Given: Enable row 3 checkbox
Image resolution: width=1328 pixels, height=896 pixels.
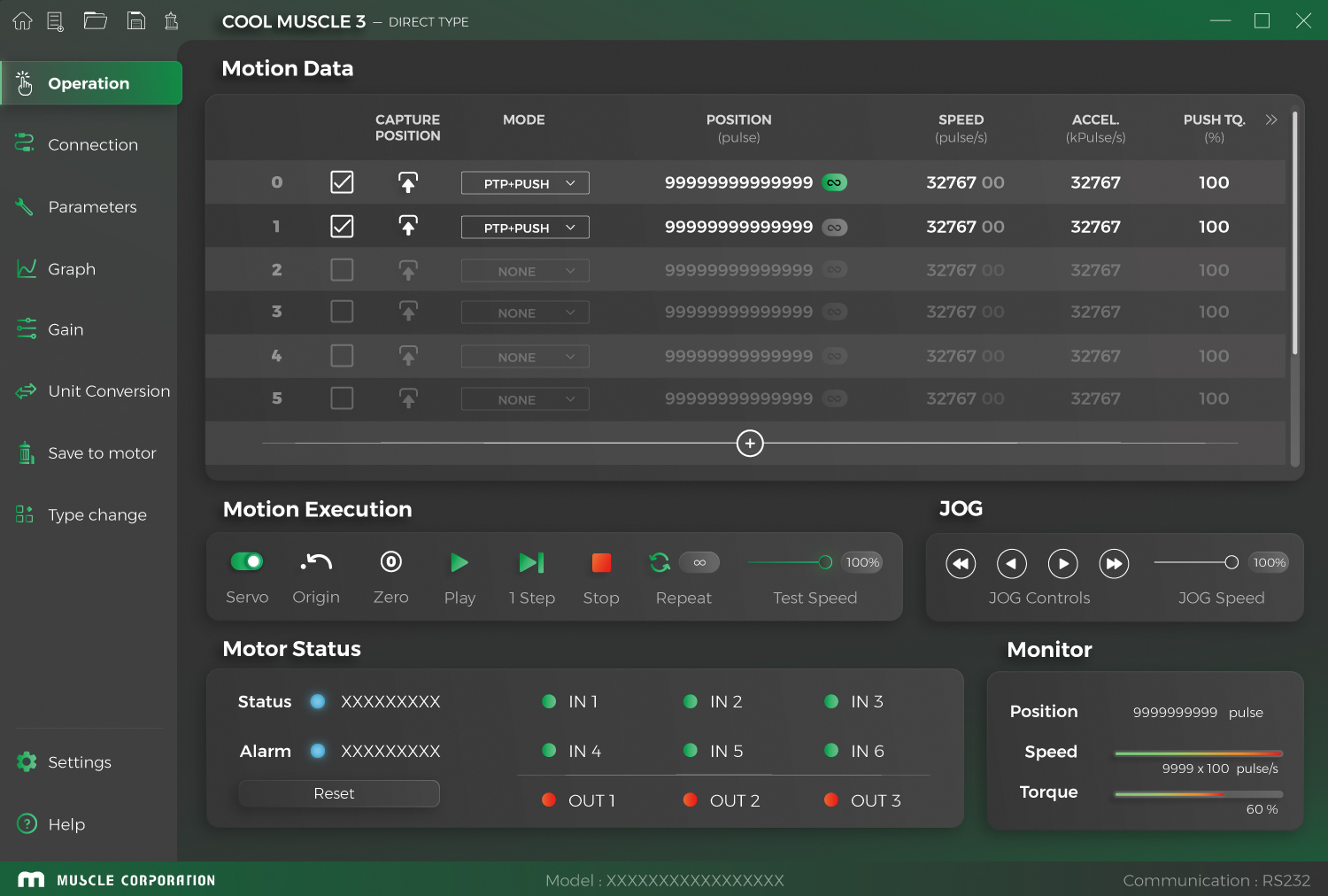Looking at the screenshot, I should coord(342,312).
